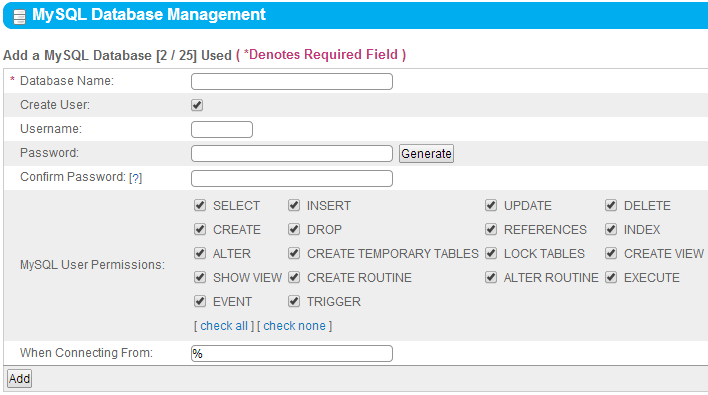Open the Confirm Password help [?] link
The width and height of the screenshot is (708, 395).
(x=135, y=178)
